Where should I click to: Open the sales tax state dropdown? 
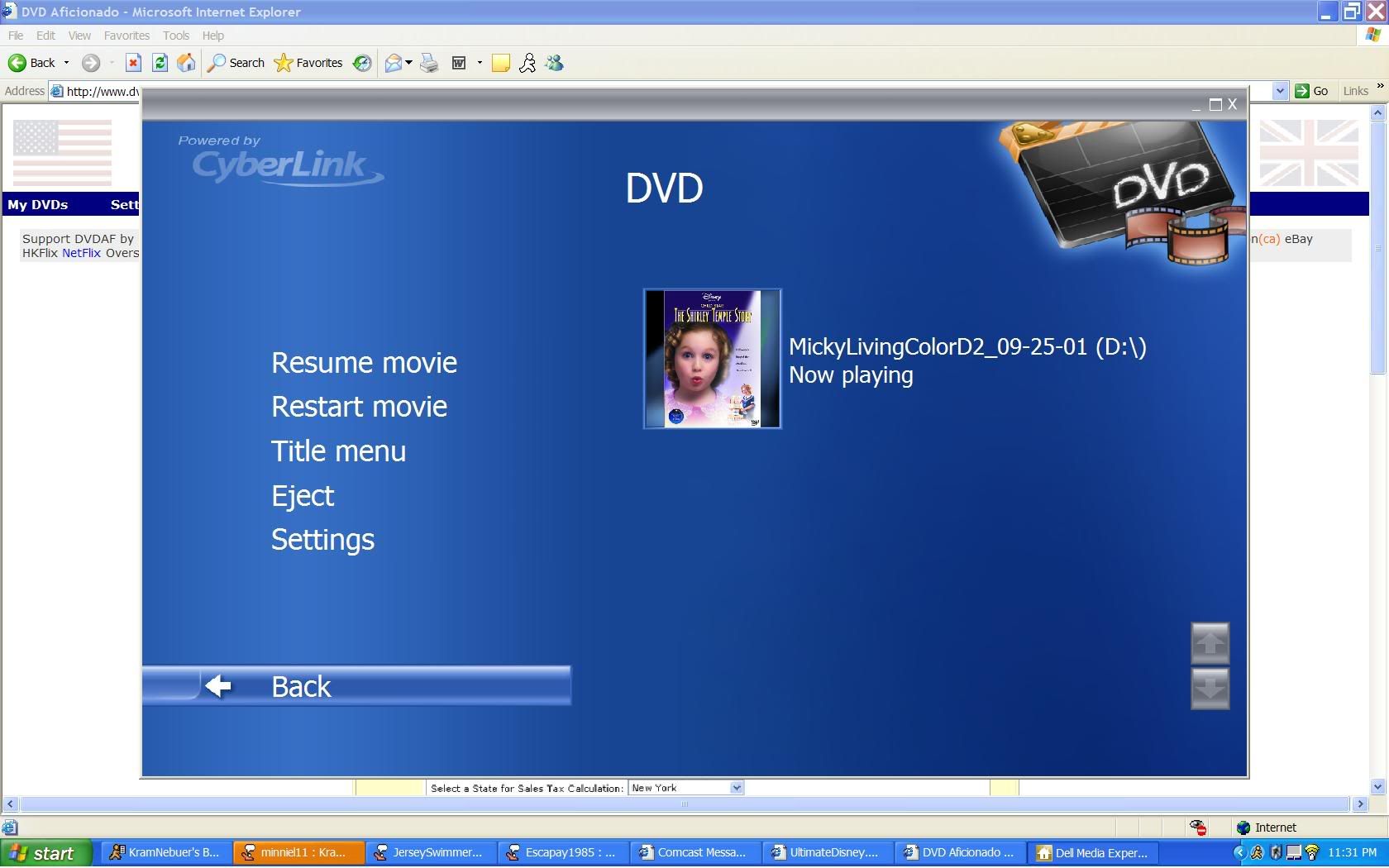tap(685, 788)
